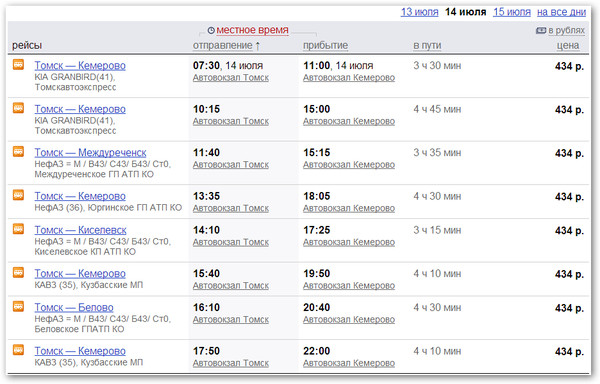
Task: Sort by the отправление column
Action: click(223, 46)
